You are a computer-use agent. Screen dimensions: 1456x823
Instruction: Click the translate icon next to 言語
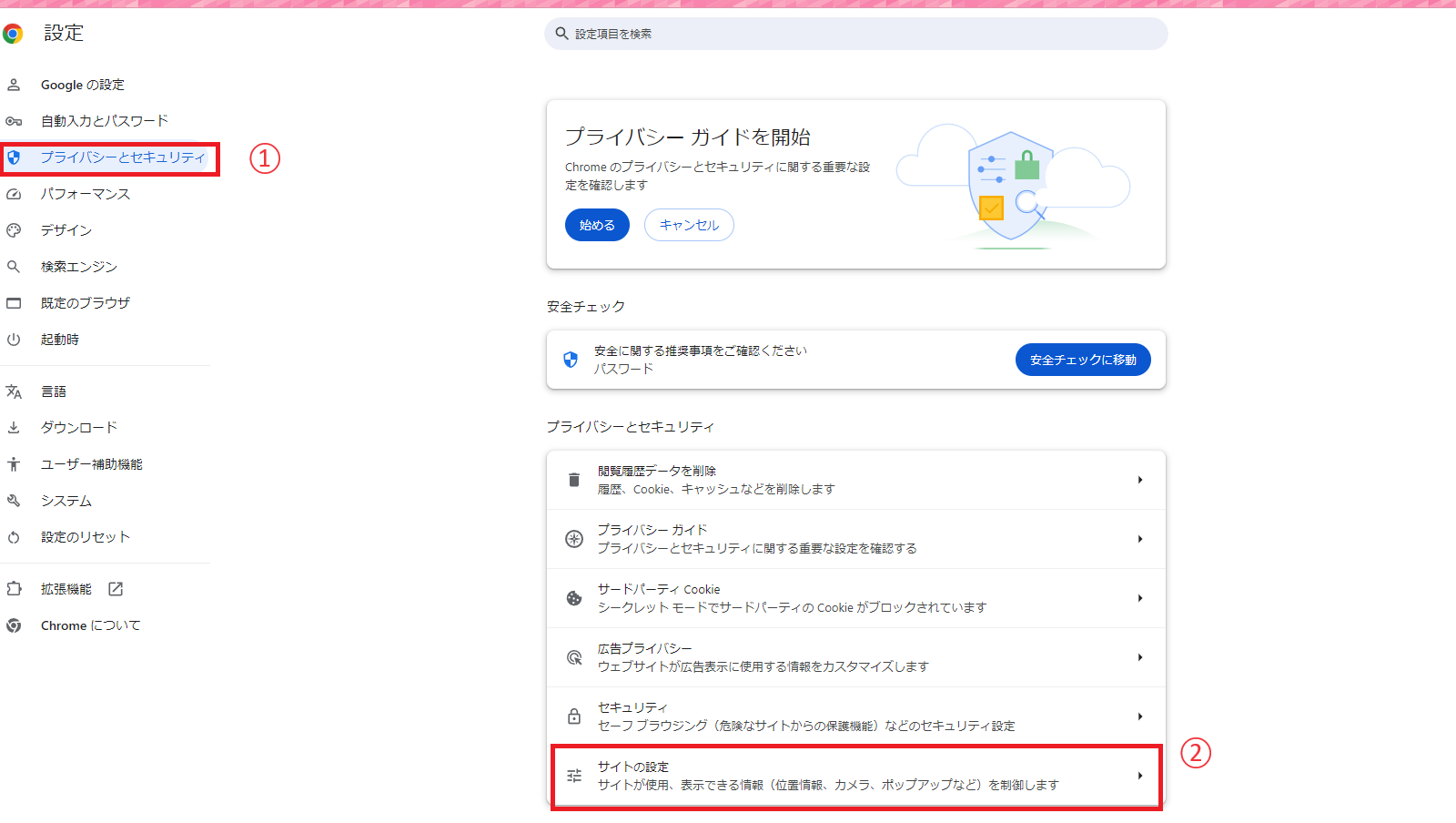[14, 391]
